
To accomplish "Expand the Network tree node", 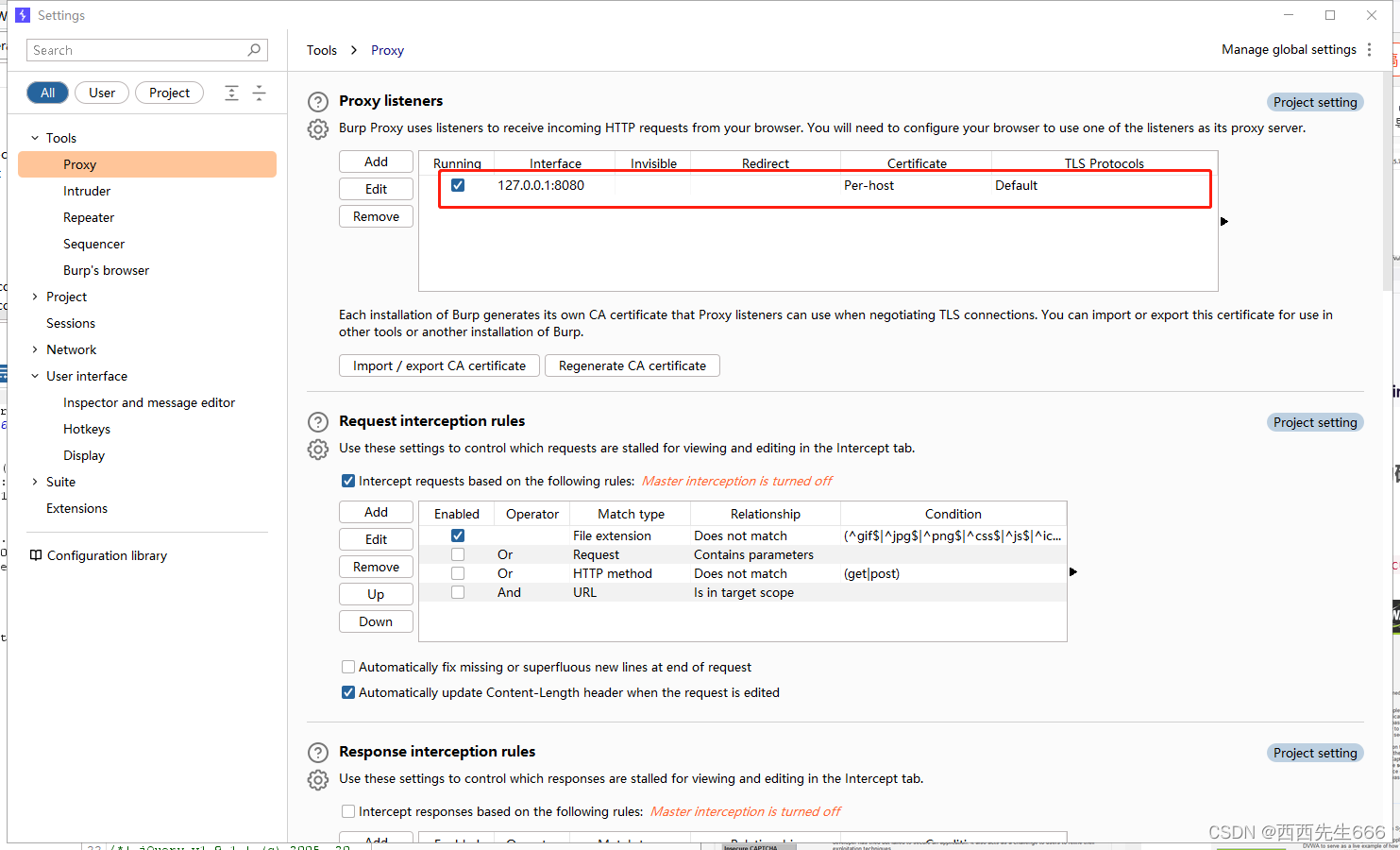I will (x=35, y=349).
